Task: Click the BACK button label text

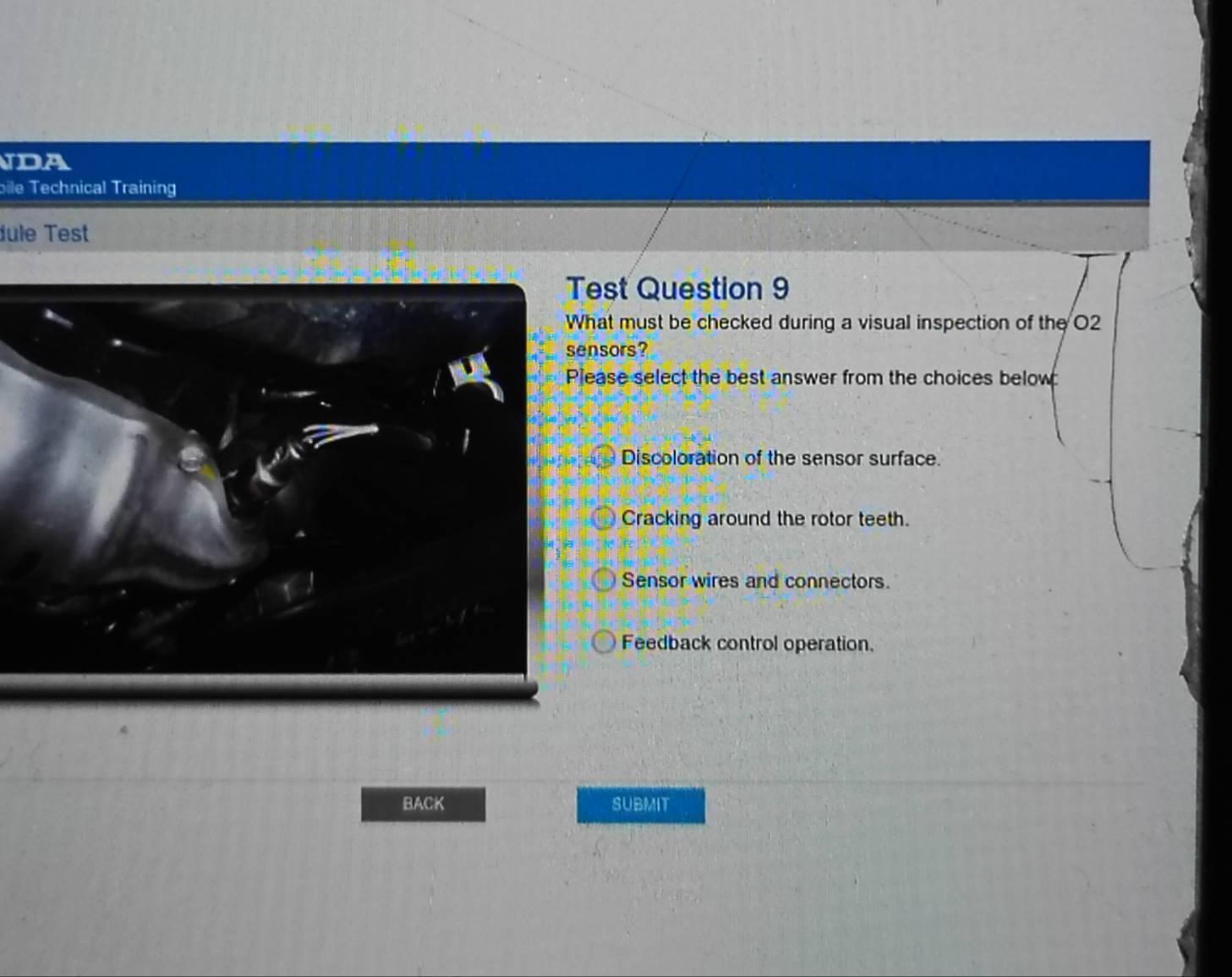Action: [423, 804]
